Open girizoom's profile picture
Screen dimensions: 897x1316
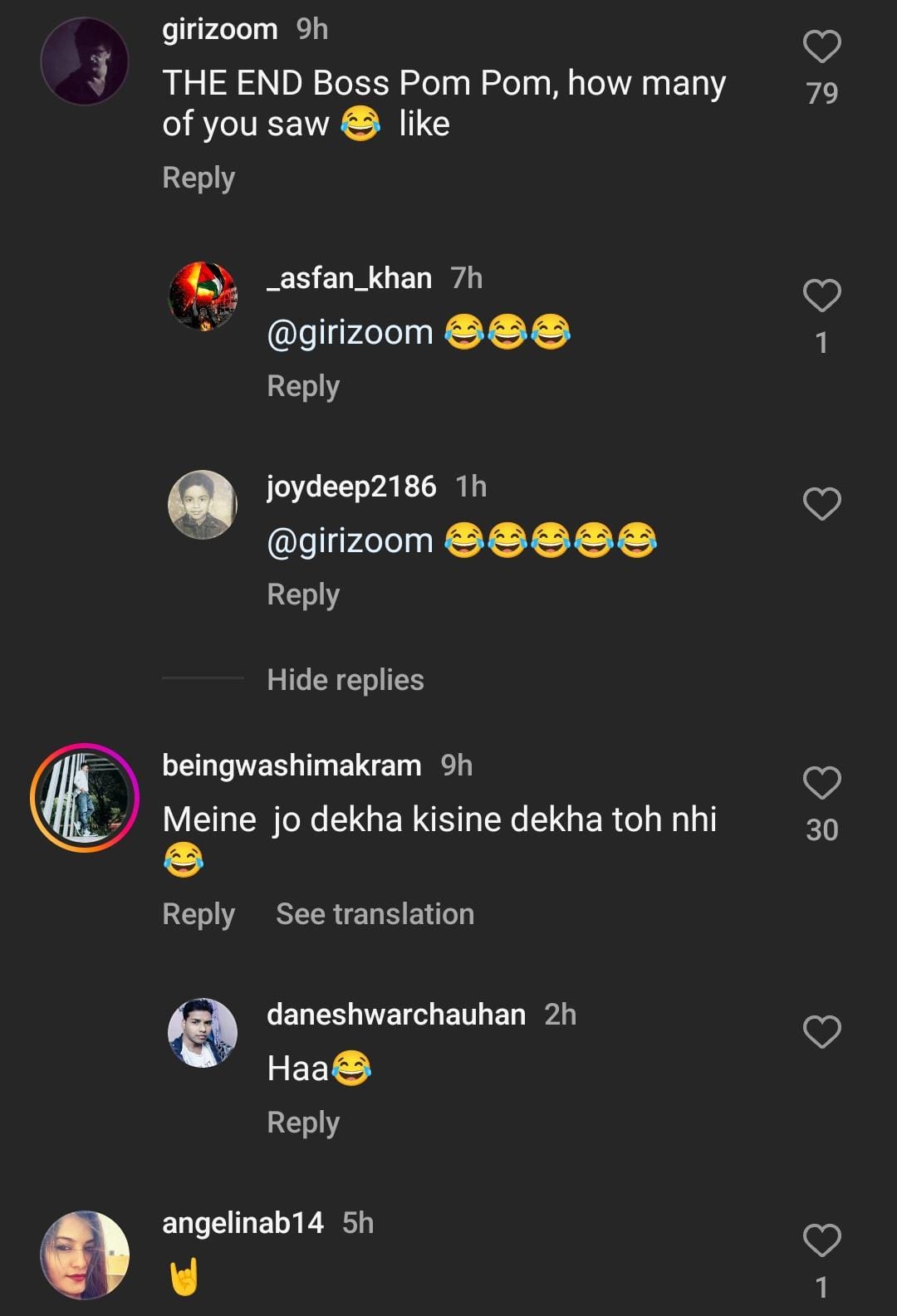85,61
